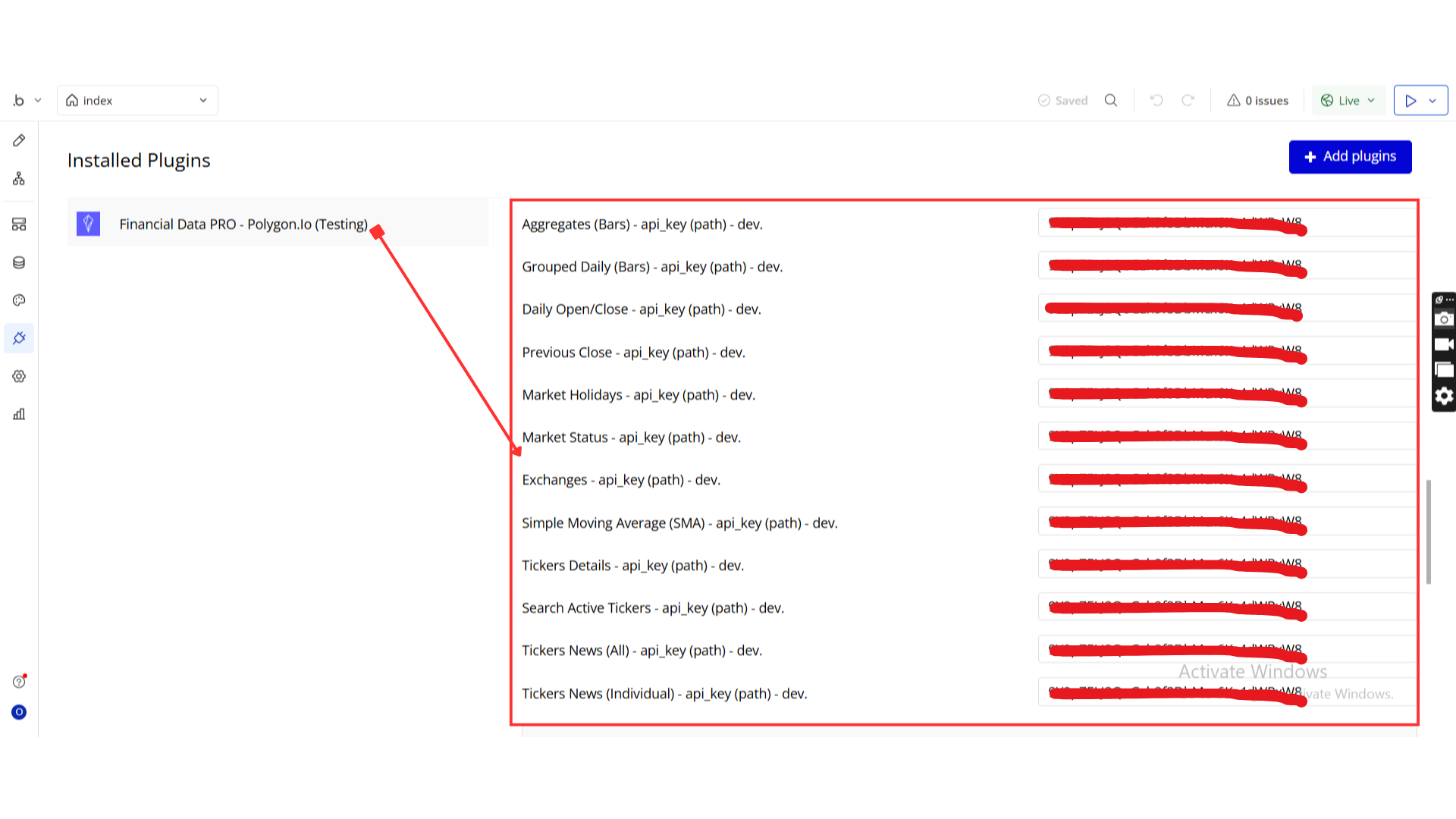Click the undo arrow icon
This screenshot has width=1456, height=819.
pyautogui.click(x=1156, y=100)
